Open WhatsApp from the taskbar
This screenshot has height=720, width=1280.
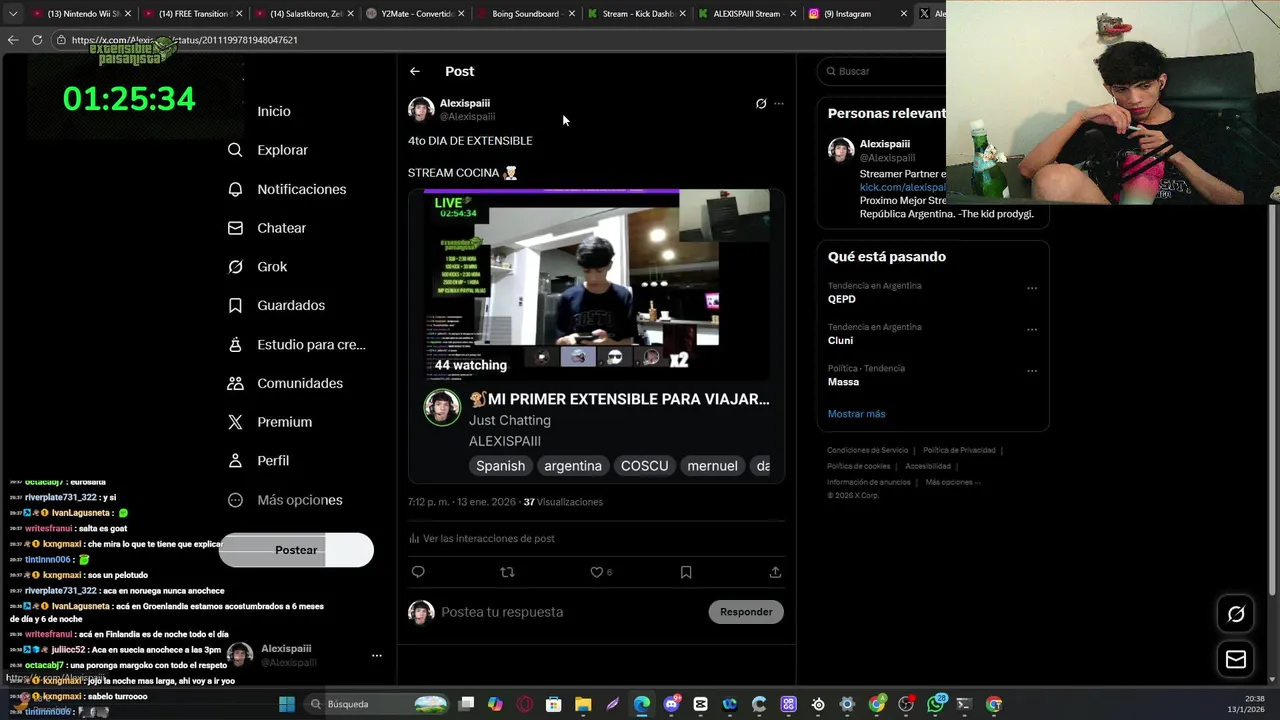[935, 704]
